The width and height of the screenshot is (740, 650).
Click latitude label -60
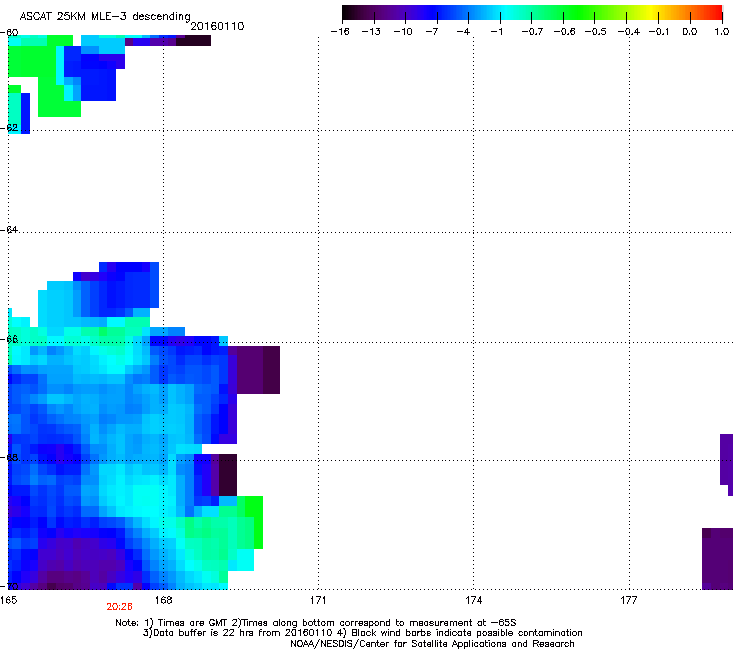coord(9,33)
